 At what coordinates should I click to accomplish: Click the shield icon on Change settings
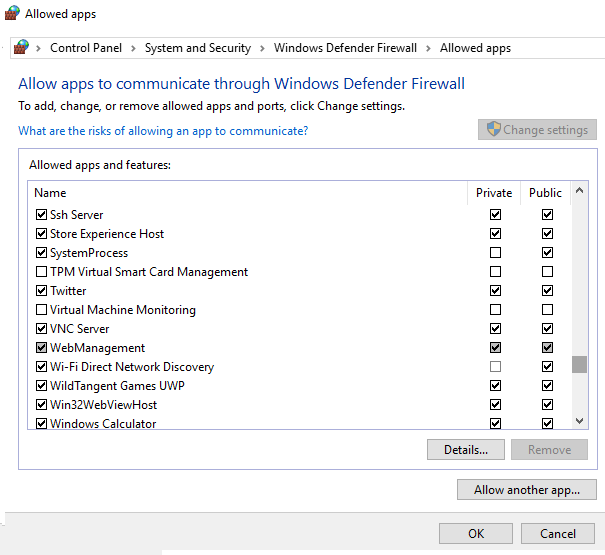[x=493, y=130]
